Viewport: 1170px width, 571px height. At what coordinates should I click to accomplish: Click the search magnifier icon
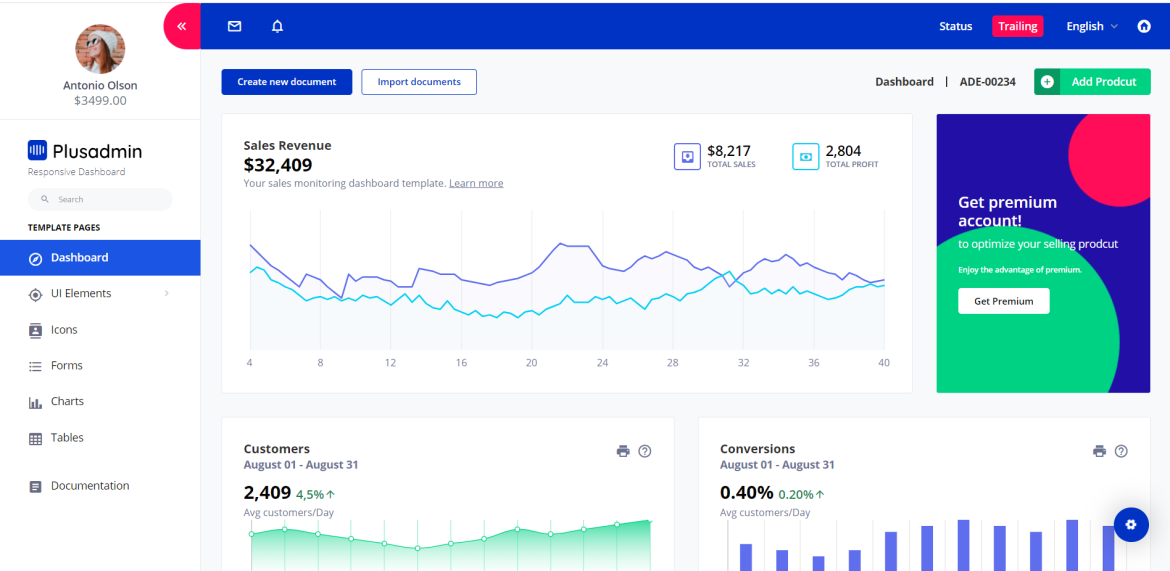pos(45,199)
